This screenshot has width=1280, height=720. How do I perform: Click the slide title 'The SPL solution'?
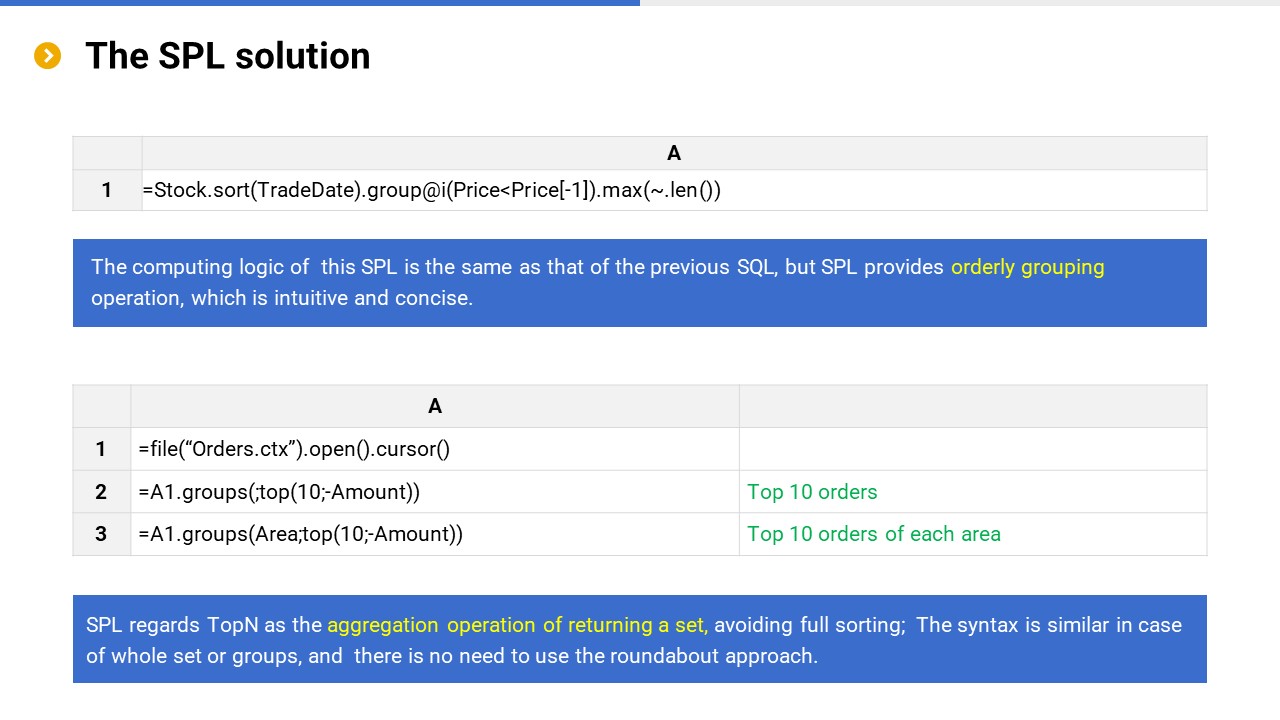tap(227, 56)
